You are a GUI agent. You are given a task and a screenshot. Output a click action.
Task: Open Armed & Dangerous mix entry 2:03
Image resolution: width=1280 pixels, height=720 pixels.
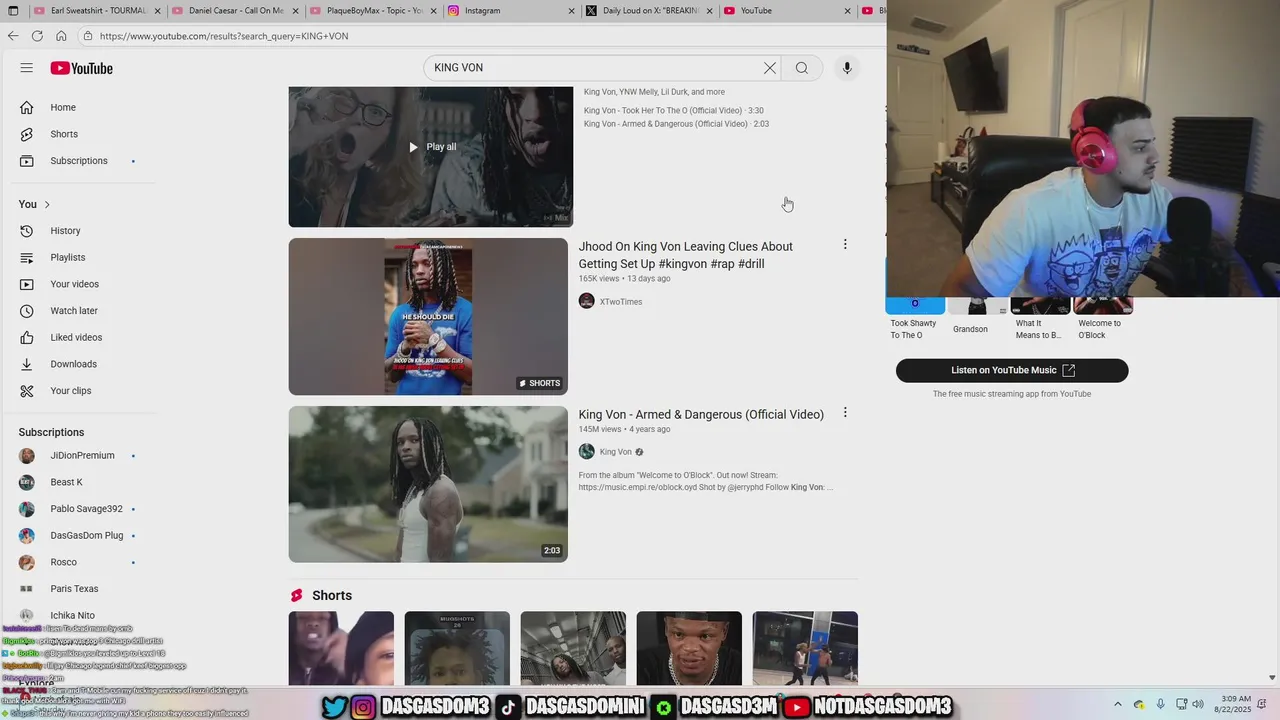(676, 124)
